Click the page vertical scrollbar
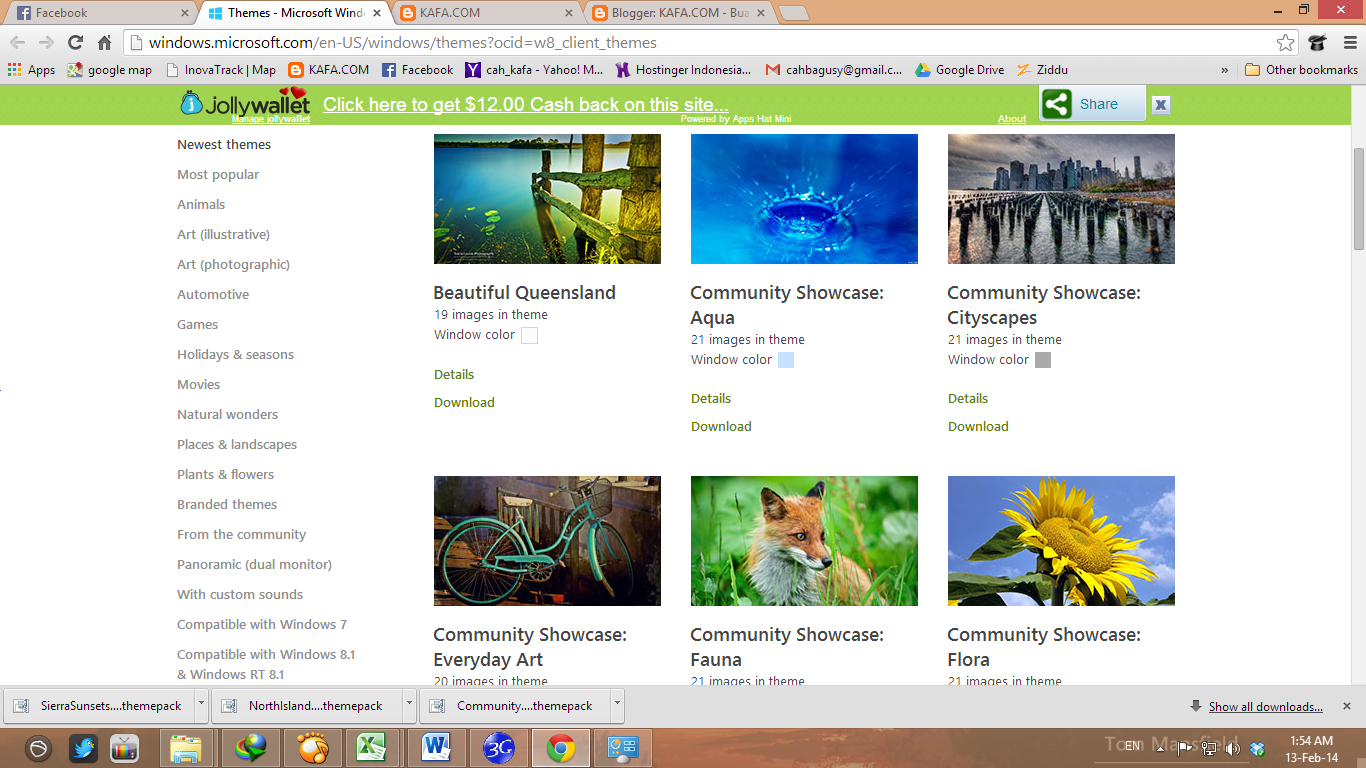This screenshot has width=1366, height=768. tap(1358, 200)
